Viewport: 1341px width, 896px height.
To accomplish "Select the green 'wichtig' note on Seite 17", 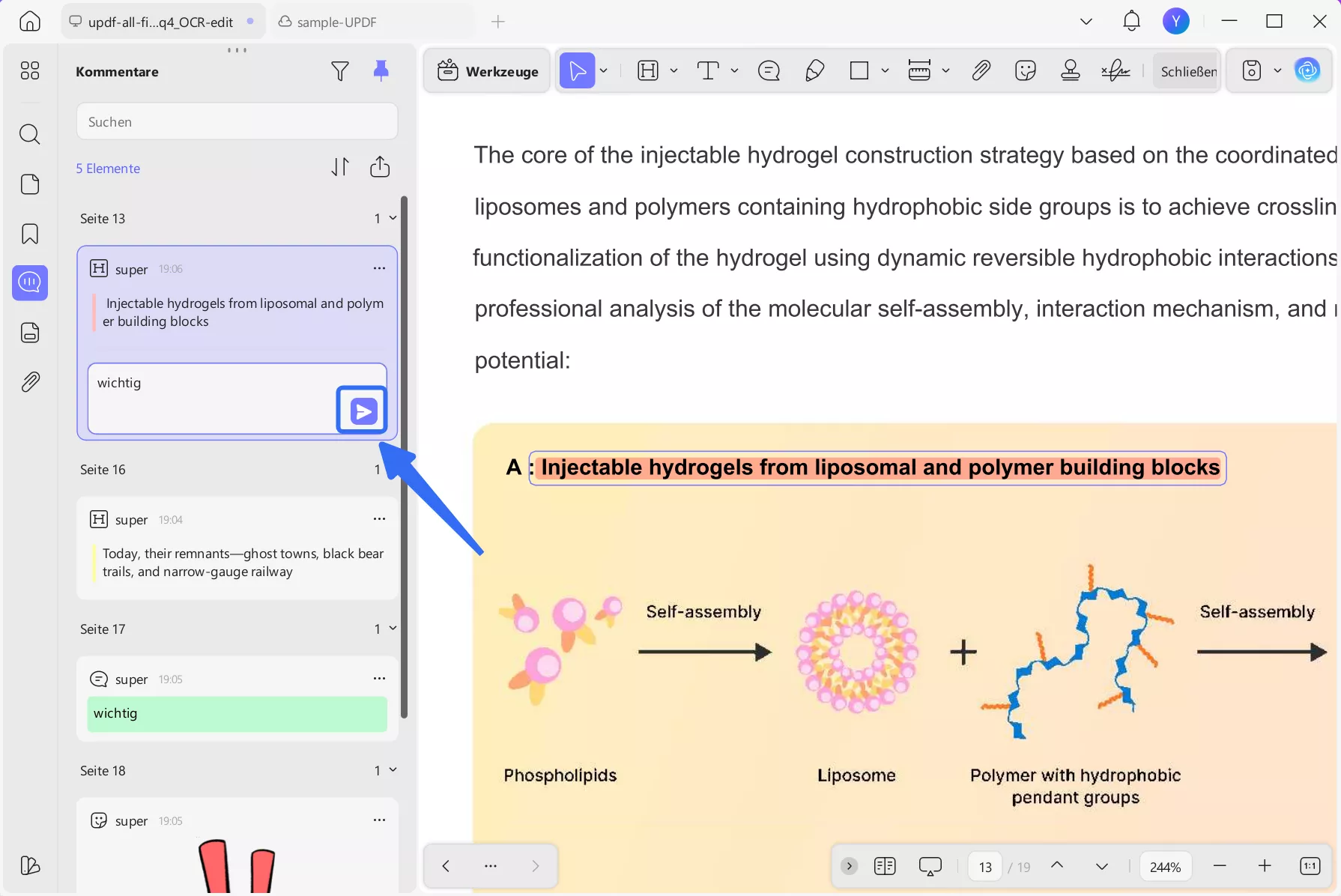I will [237, 714].
